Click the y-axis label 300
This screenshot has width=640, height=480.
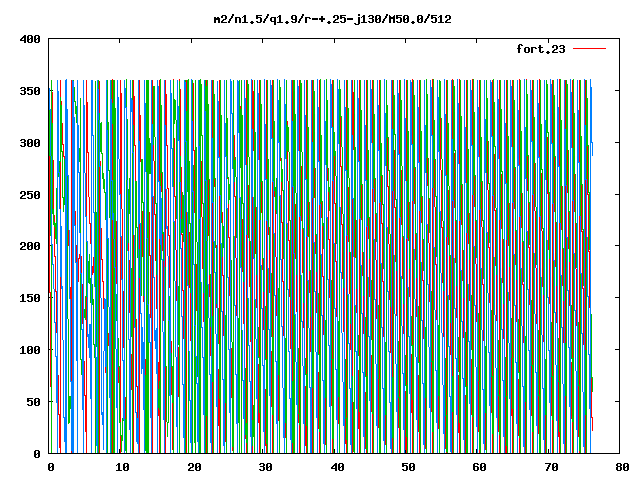(30, 143)
